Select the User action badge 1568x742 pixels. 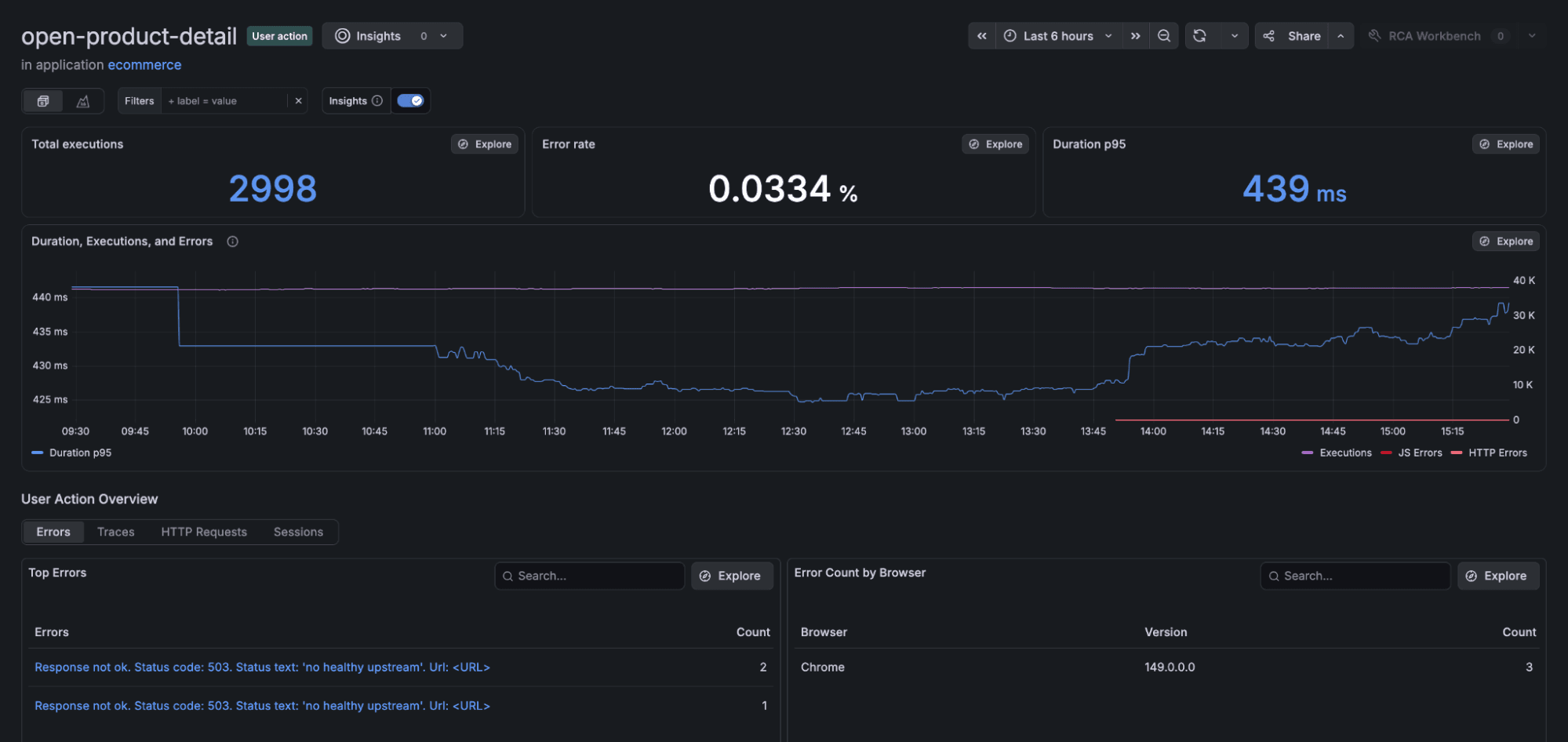(x=279, y=36)
